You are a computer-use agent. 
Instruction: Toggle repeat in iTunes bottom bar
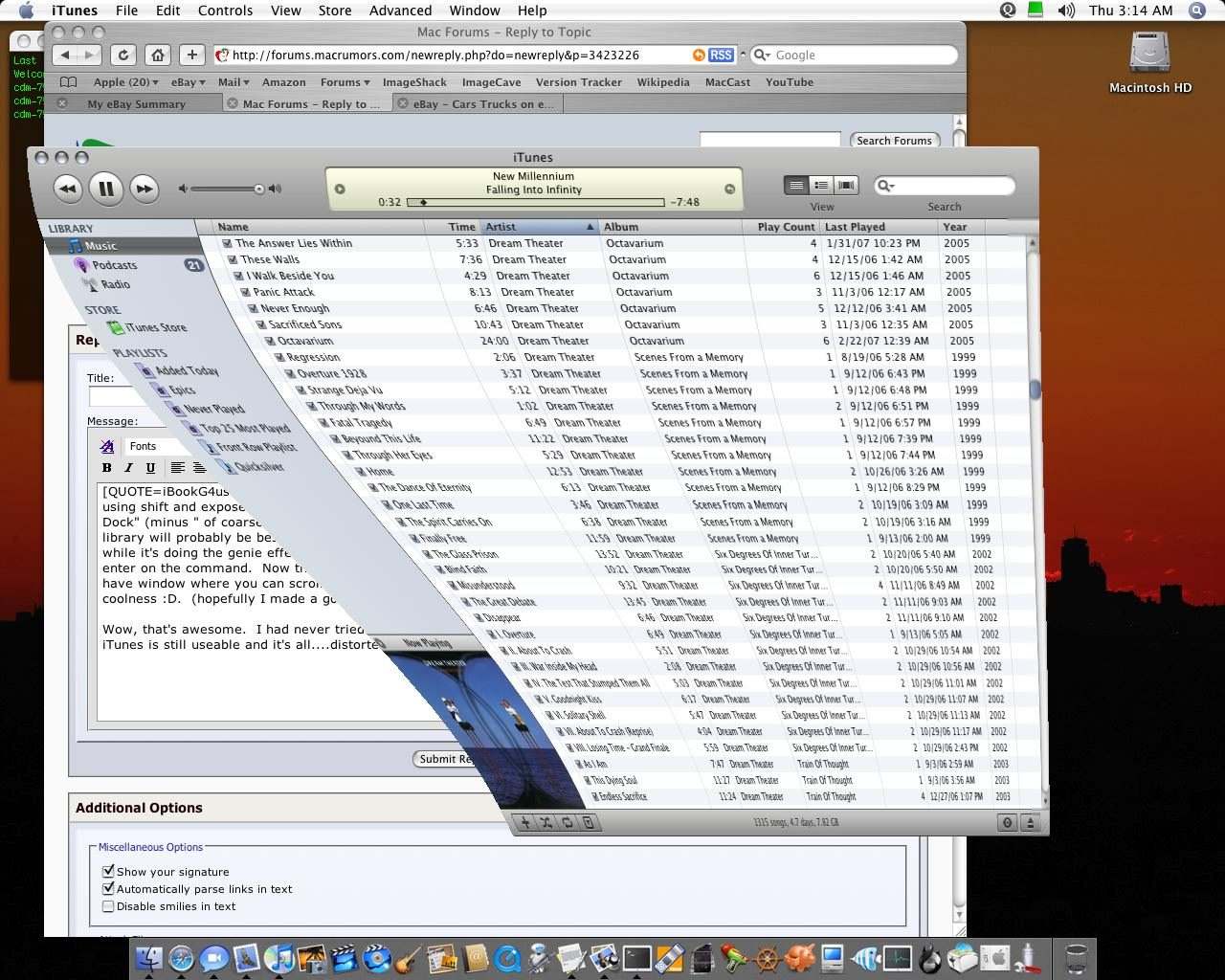(568, 822)
